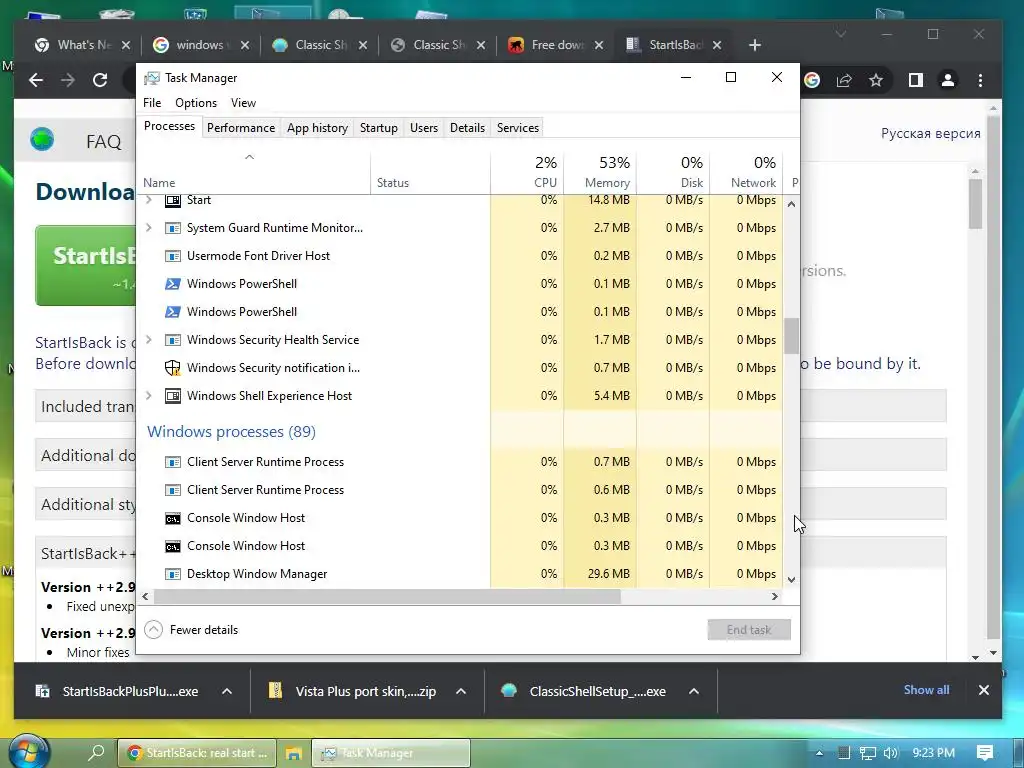The image size is (1024, 768).
Task: Open taskbar search magnifier
Action: point(96,753)
